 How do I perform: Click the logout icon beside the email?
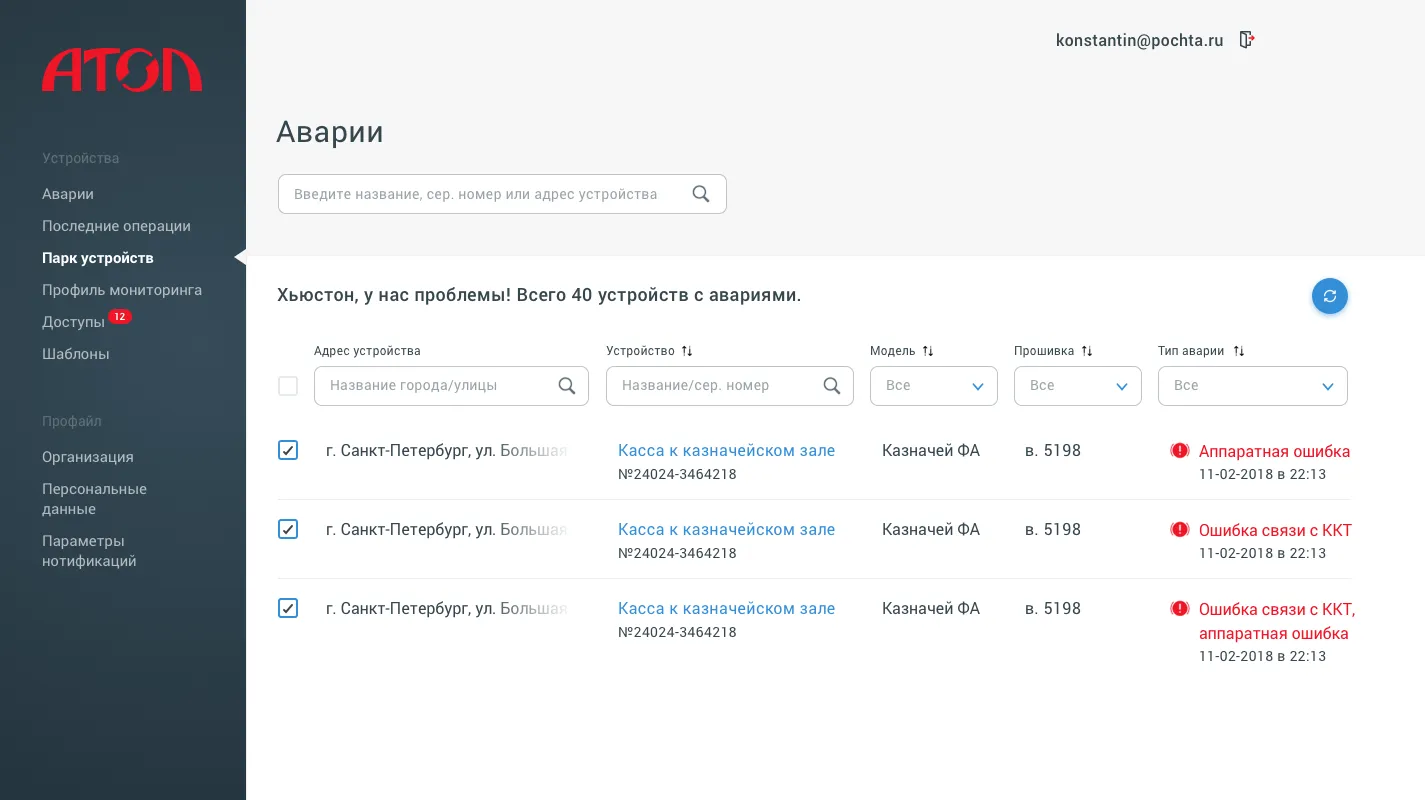point(1247,40)
